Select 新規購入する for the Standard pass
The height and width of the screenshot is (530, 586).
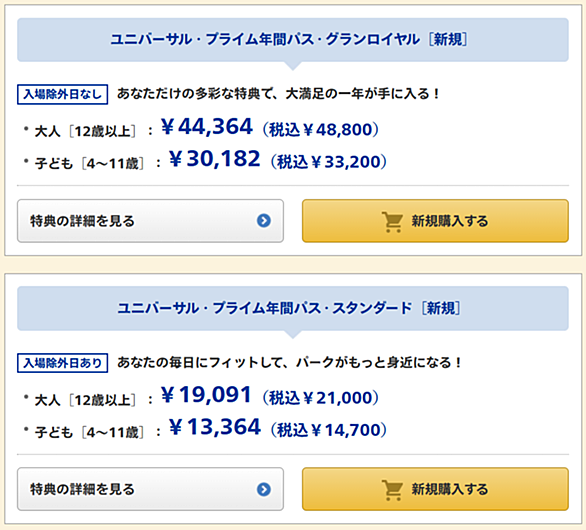pyautogui.click(x=435, y=489)
